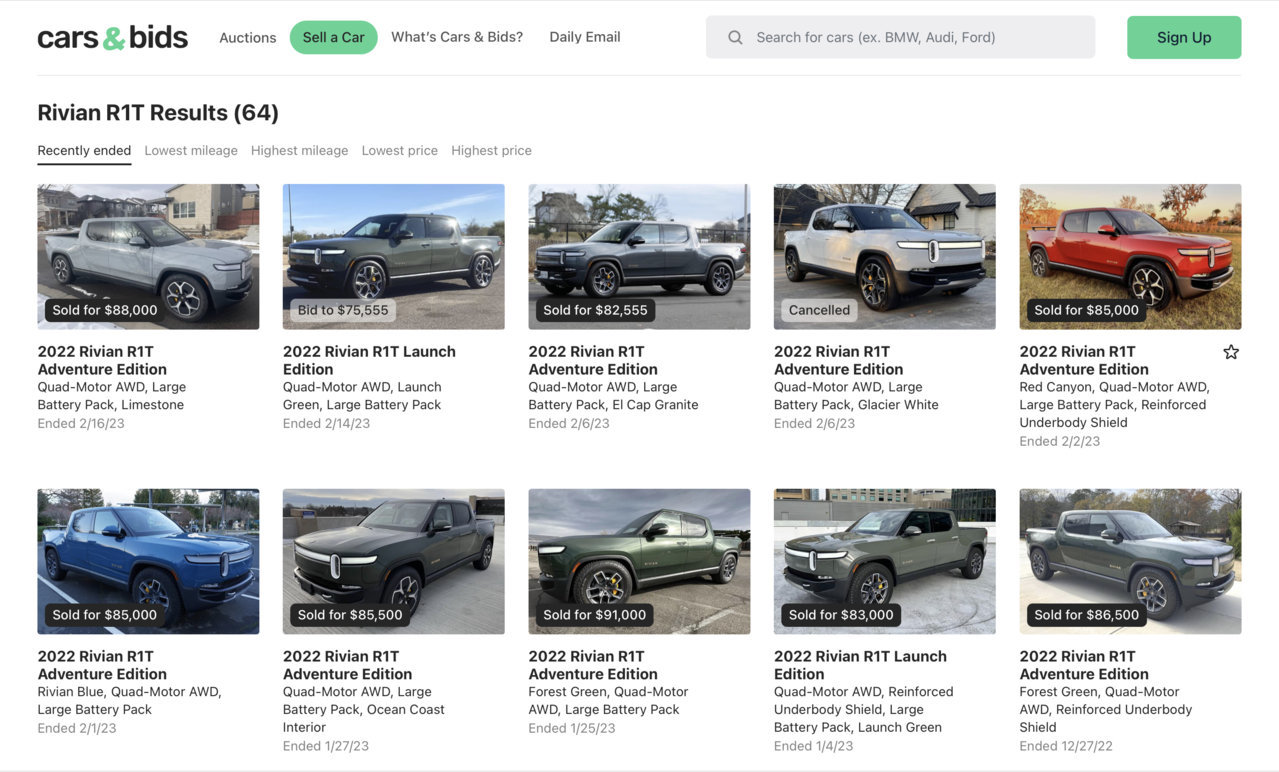Image resolution: width=1279 pixels, height=772 pixels.
Task: Click the 'Sold for $83,000' badge
Action: [841, 615]
